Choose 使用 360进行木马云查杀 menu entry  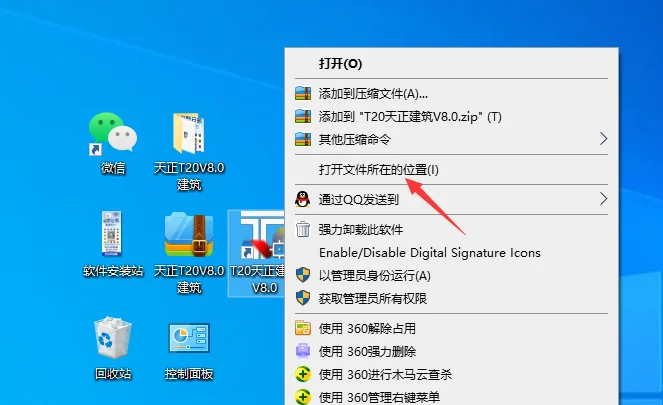click(x=451, y=374)
